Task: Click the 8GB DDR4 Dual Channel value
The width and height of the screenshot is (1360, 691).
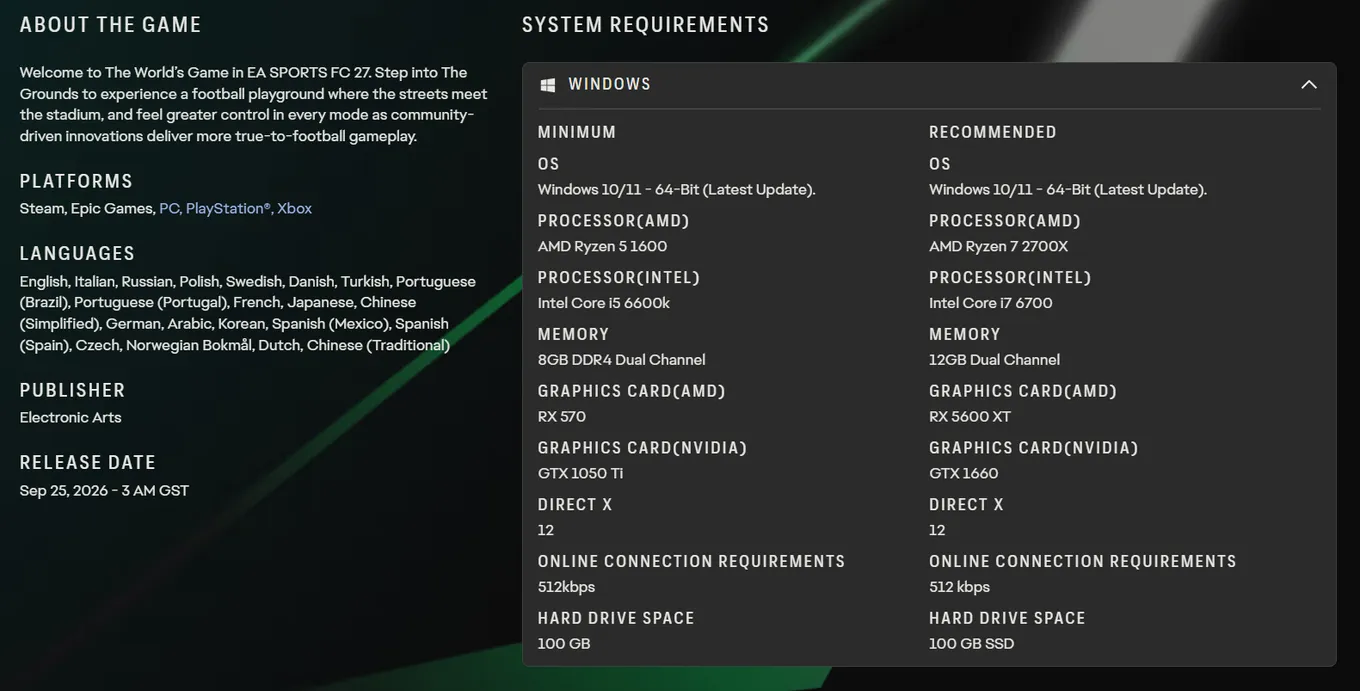Action: [622, 360]
